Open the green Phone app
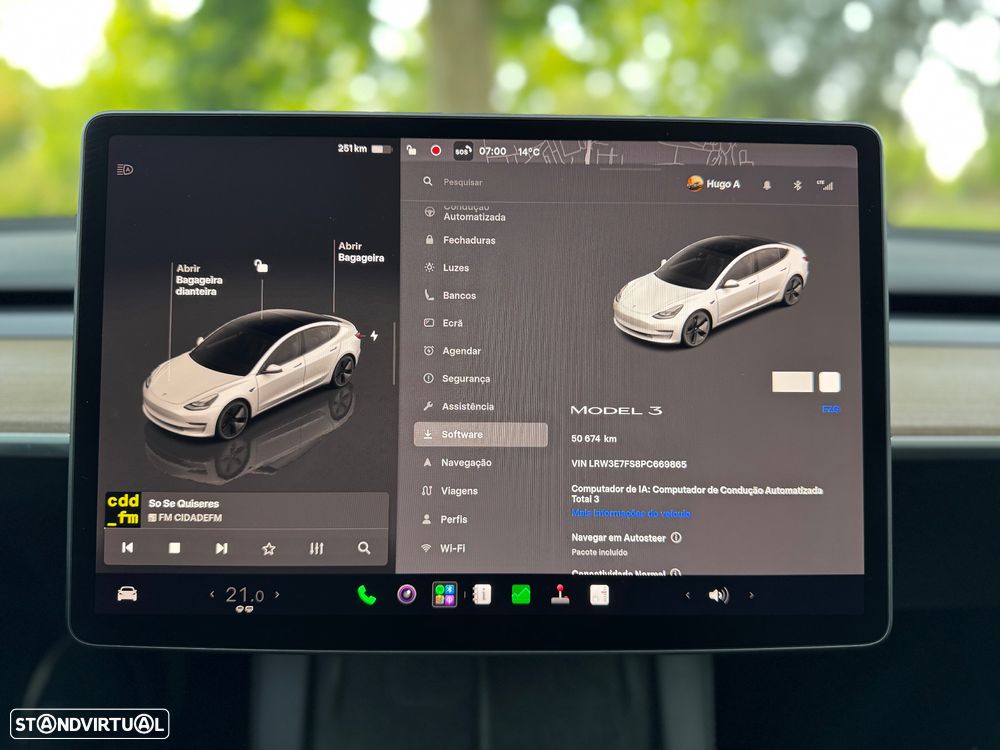This screenshot has width=1000, height=750. (x=366, y=594)
